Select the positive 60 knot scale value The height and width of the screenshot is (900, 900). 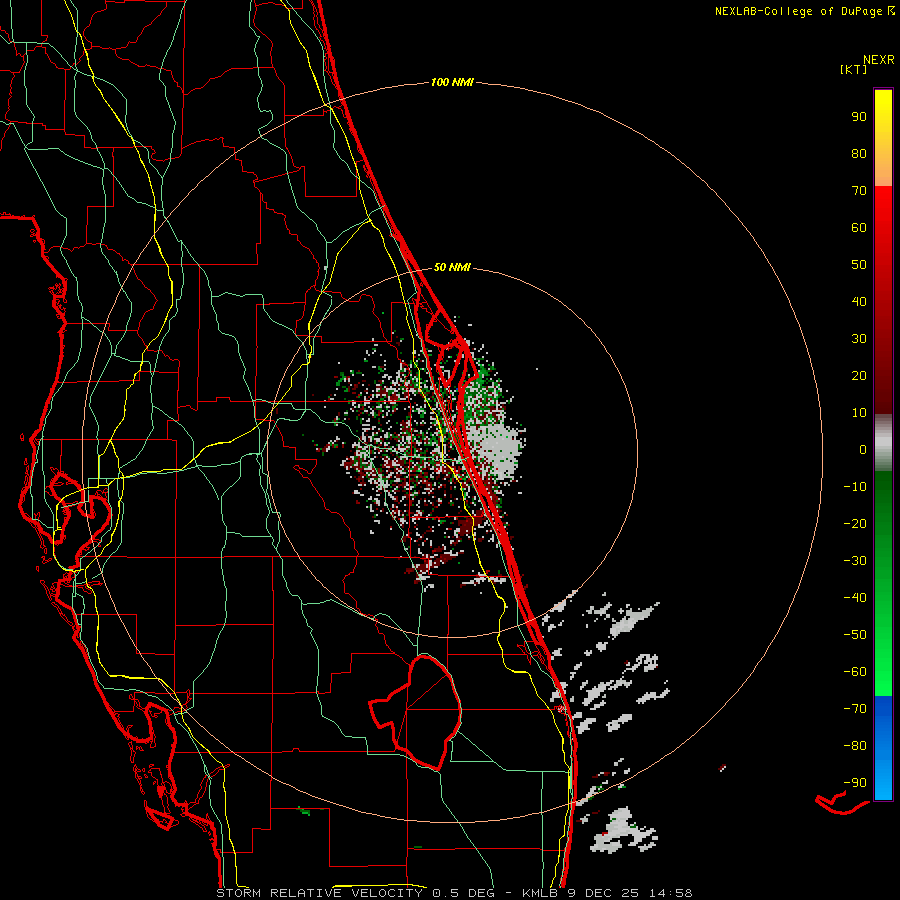(x=859, y=228)
